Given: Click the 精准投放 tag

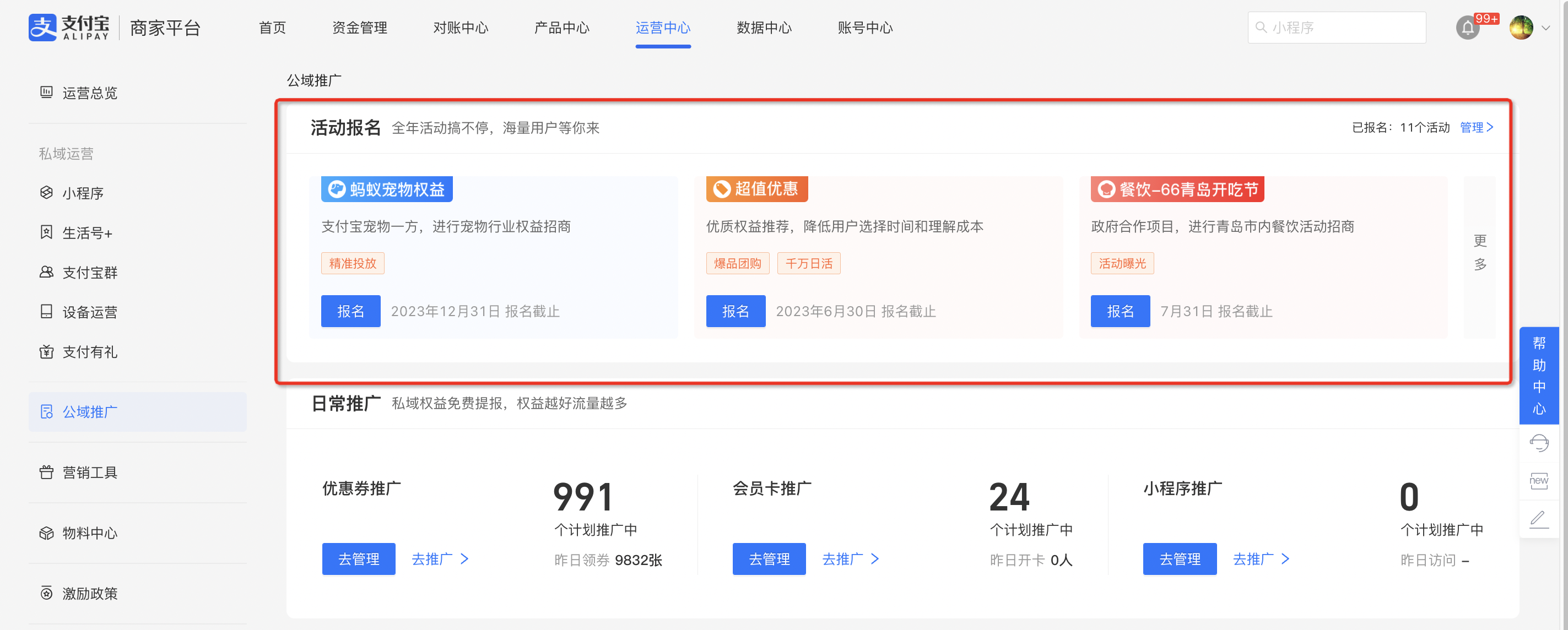Looking at the screenshot, I should click(x=353, y=263).
